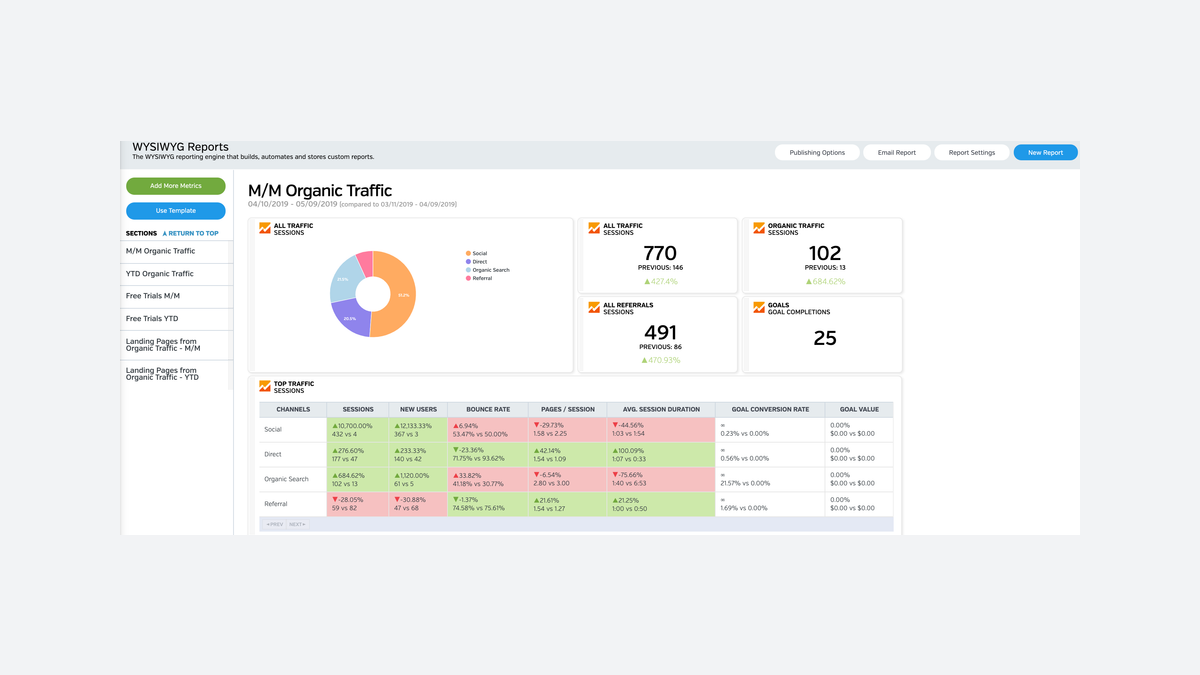Click the orange Social slice of pie chart
Image resolution: width=1200 pixels, height=675 pixels.
point(403,295)
